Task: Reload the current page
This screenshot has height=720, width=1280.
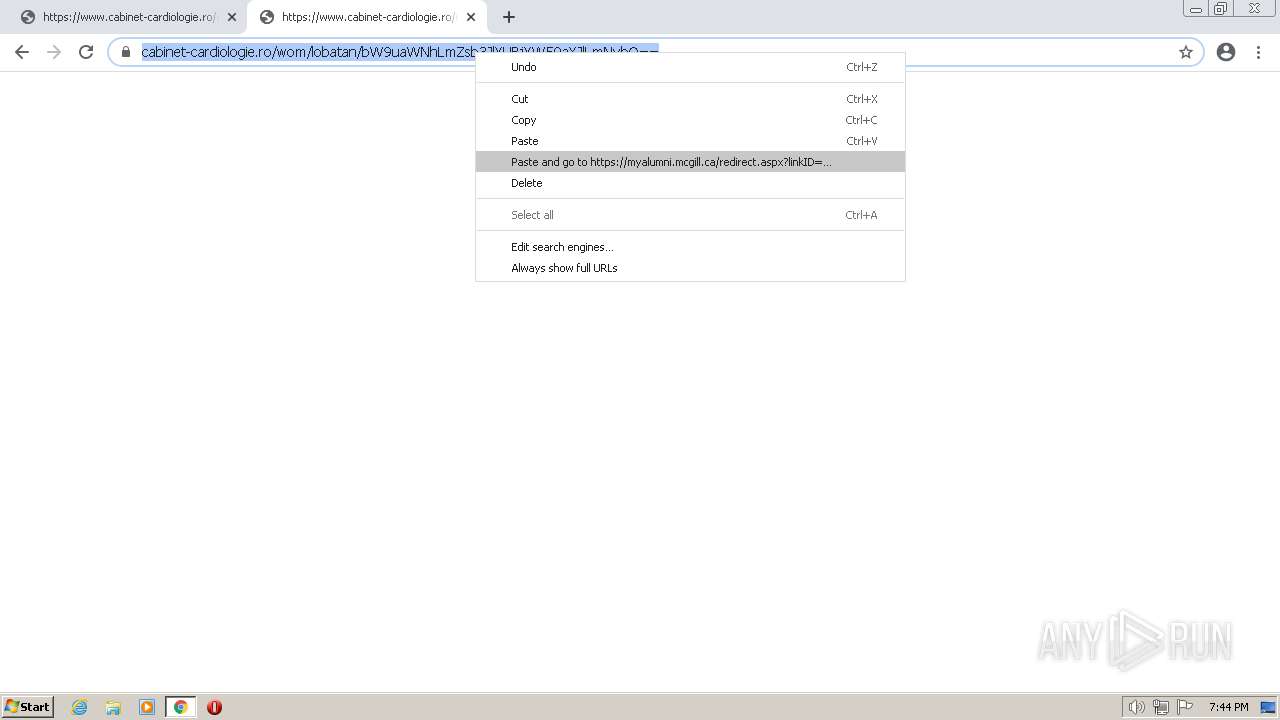Action: click(86, 52)
